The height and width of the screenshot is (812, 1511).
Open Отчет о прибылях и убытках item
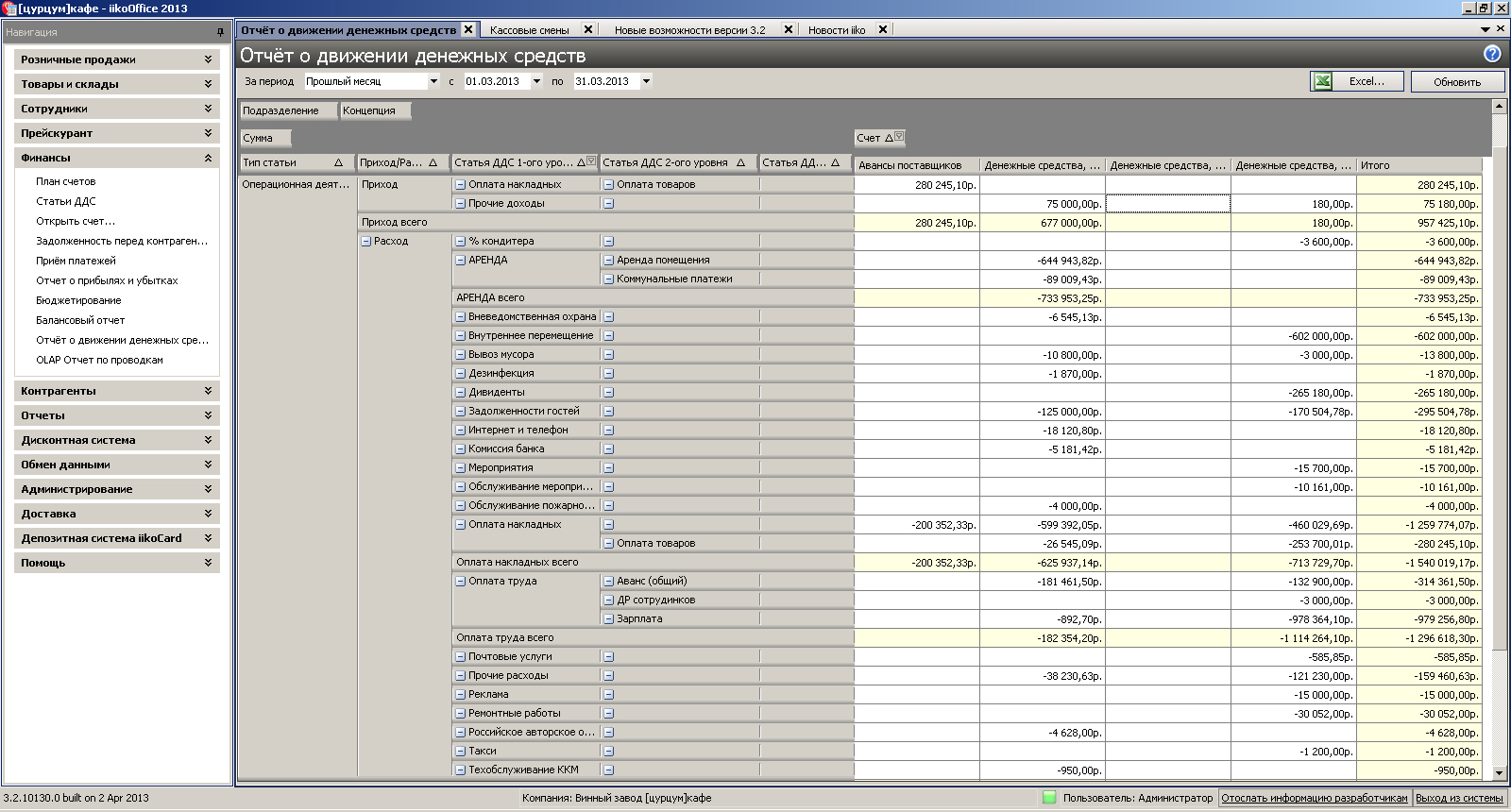point(107,280)
